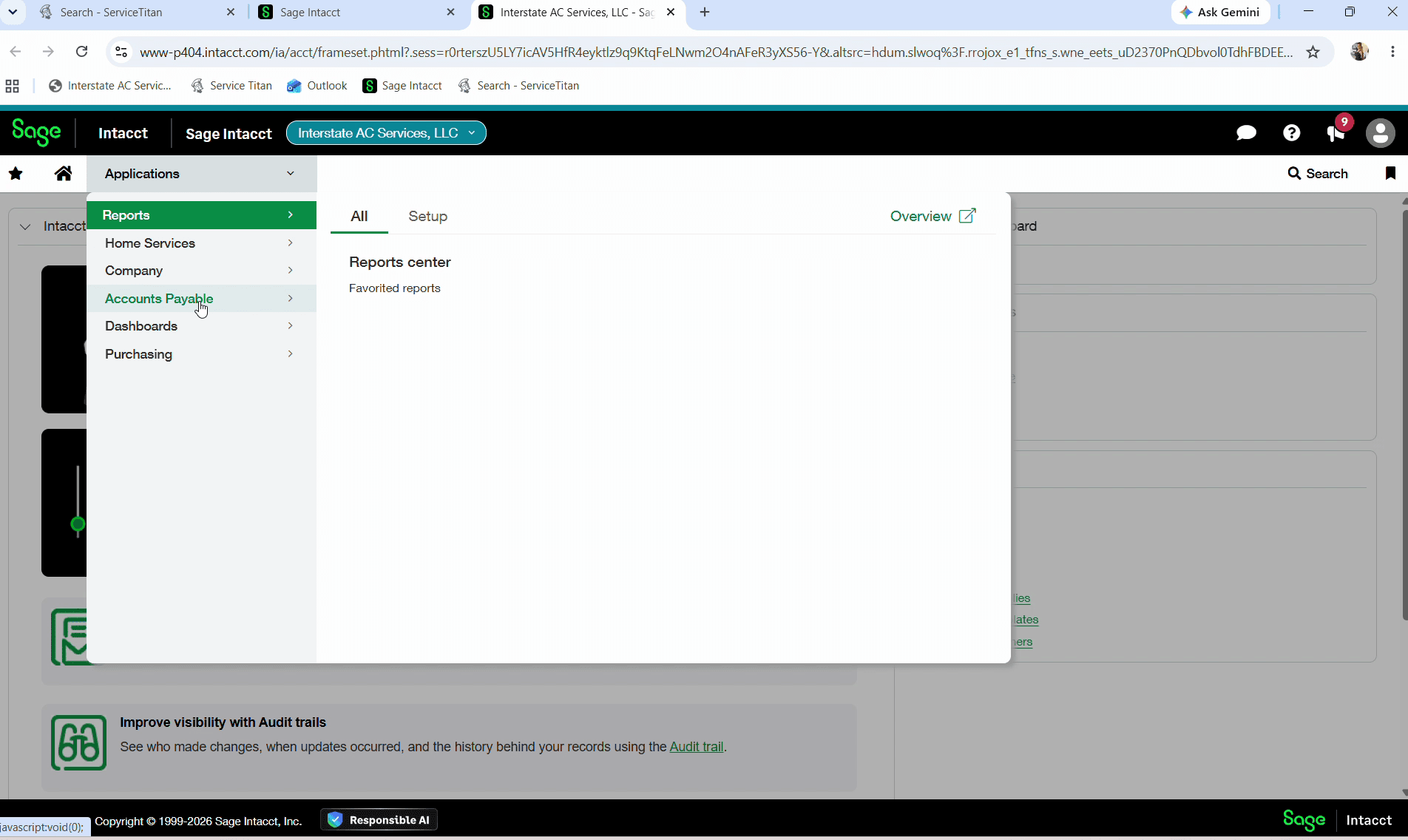
Task: Expand the Home Services submenu
Action: (x=201, y=243)
